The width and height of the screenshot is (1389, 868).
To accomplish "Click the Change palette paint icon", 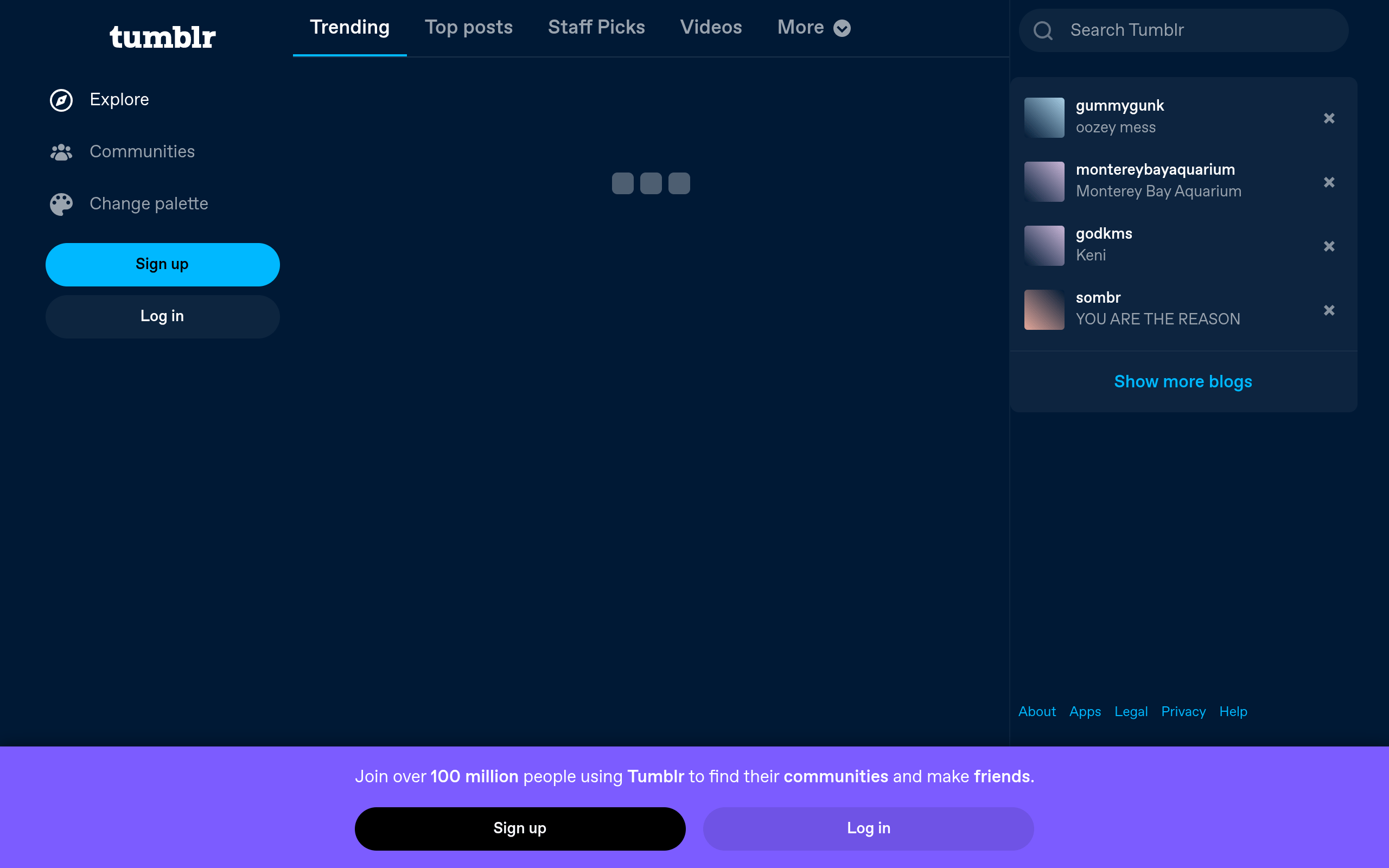I will pos(61,205).
